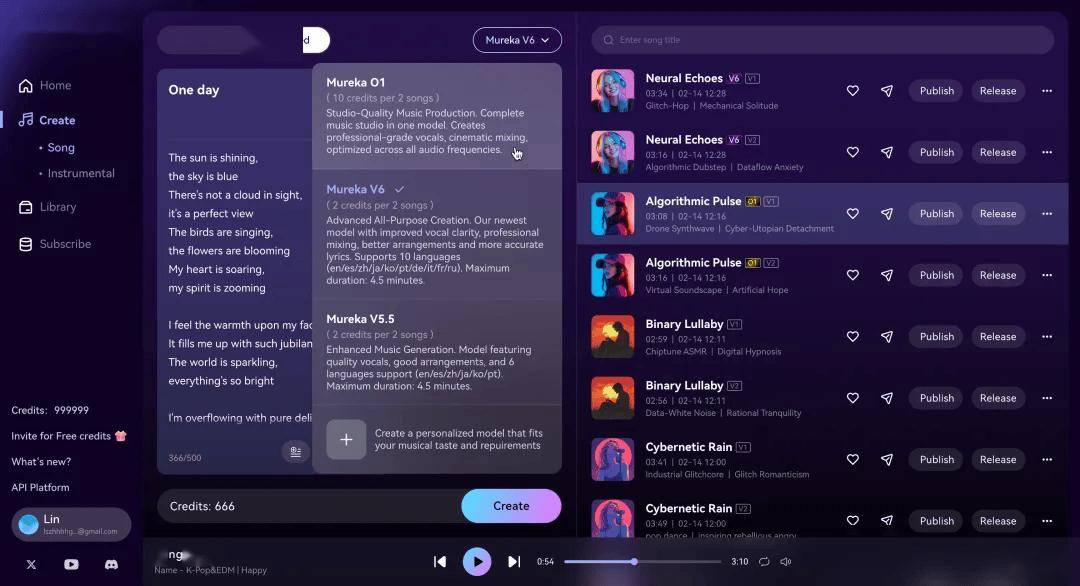Share Cybernetic Rain V1 via paper plane icon

coord(887,459)
